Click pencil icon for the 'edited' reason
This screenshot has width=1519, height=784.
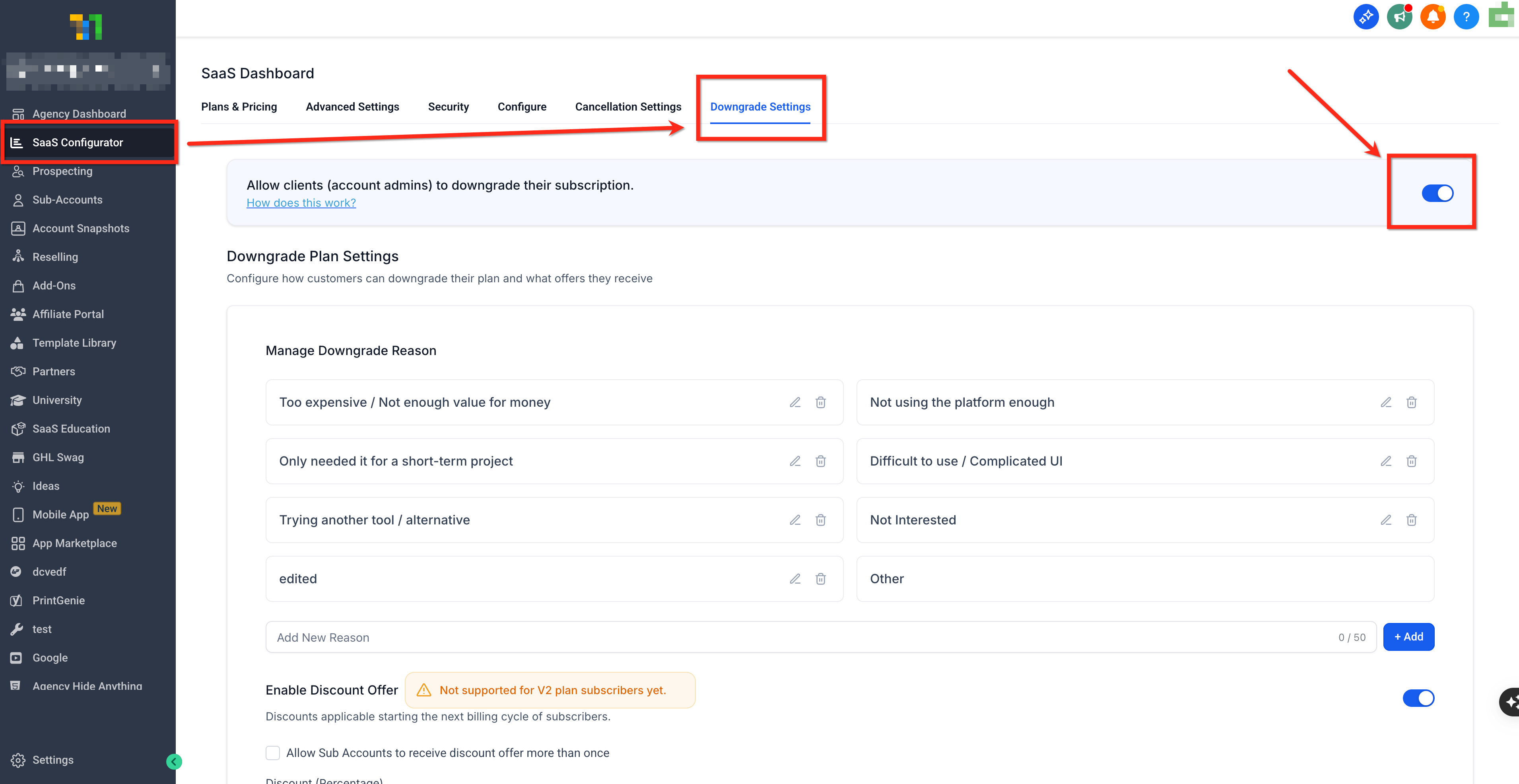[795, 579]
